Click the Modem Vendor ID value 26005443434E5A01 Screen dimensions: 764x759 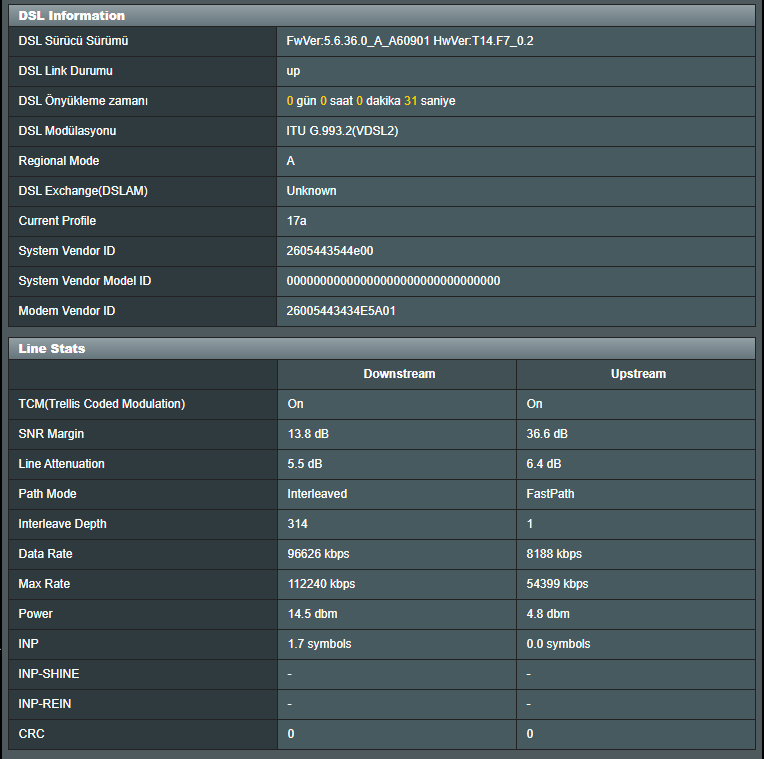click(x=341, y=311)
